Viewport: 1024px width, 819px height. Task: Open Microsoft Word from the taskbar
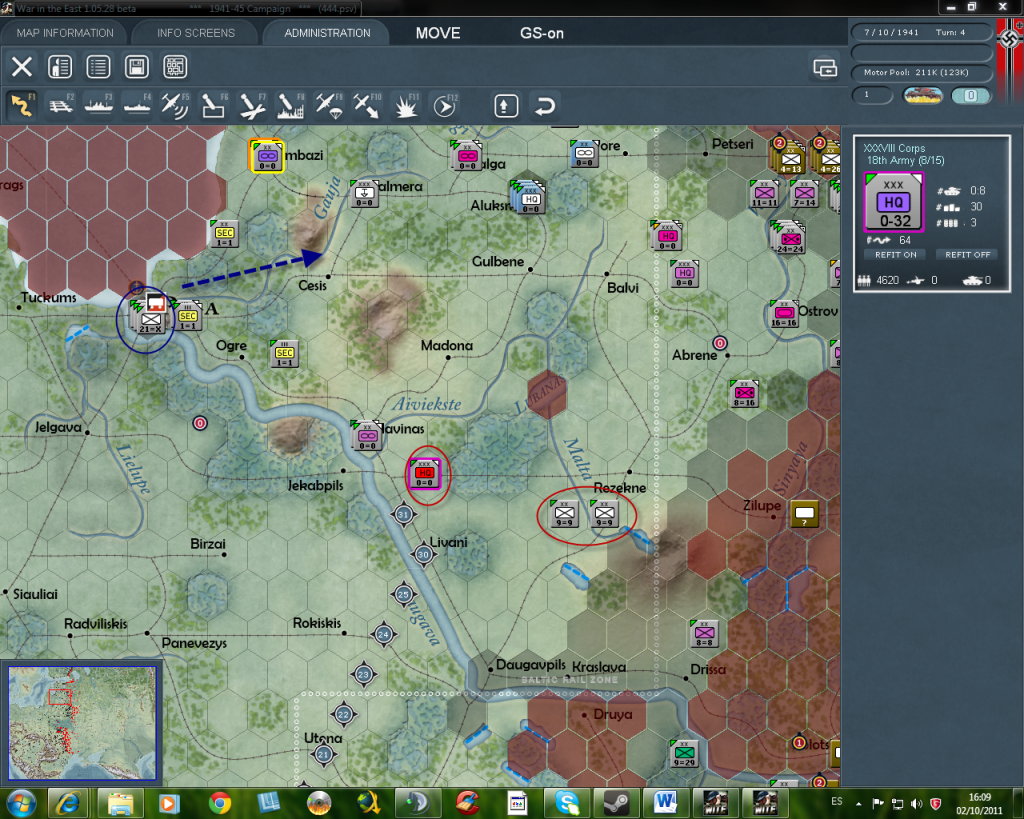[665, 803]
